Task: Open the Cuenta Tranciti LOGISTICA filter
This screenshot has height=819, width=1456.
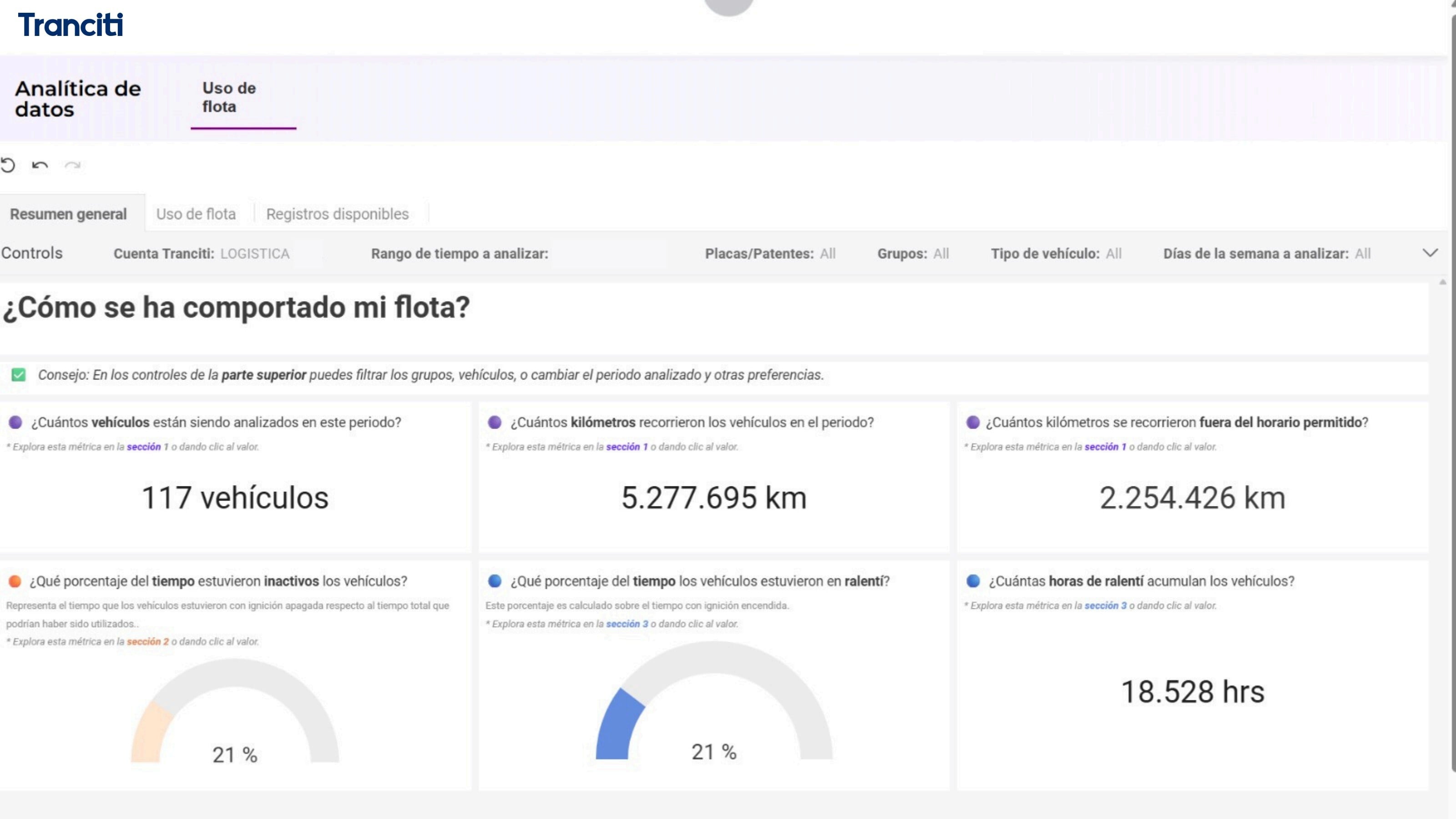Action: pos(202,254)
